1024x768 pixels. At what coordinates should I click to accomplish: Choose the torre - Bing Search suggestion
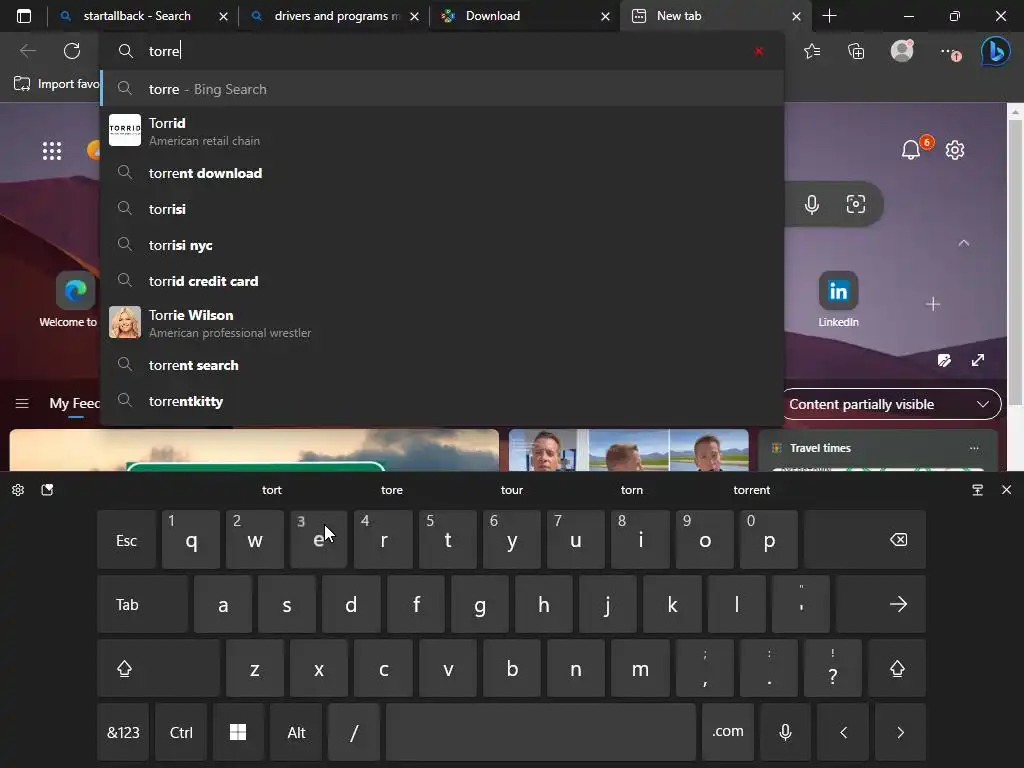coord(442,89)
